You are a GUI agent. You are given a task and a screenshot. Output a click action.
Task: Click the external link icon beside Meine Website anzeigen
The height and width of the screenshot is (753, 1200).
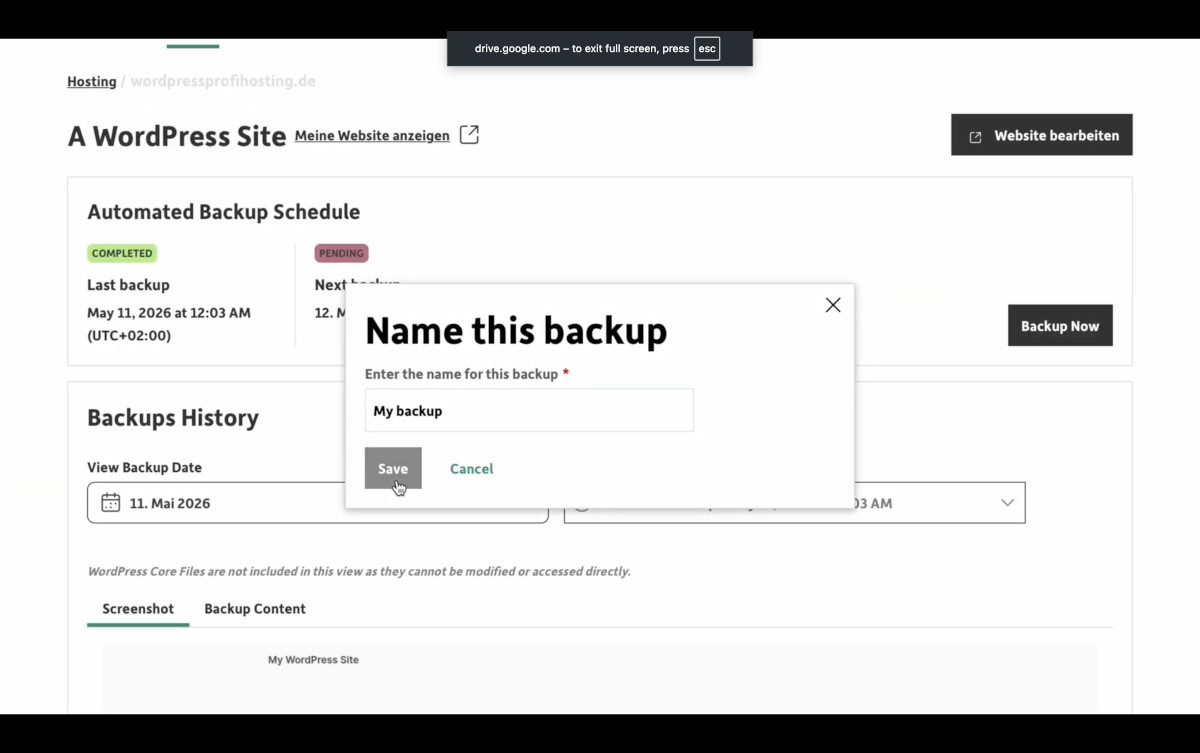click(469, 134)
